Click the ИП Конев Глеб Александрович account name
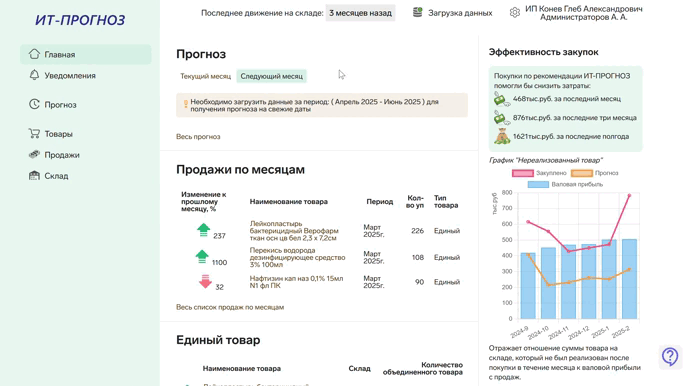Image resolution: width=696 pixels, height=386 pixels. (x=583, y=9)
